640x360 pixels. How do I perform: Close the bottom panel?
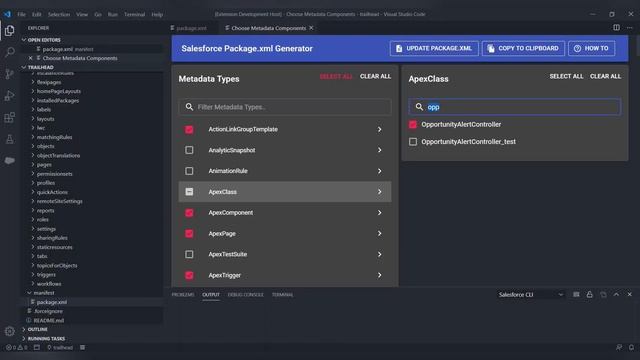629,294
